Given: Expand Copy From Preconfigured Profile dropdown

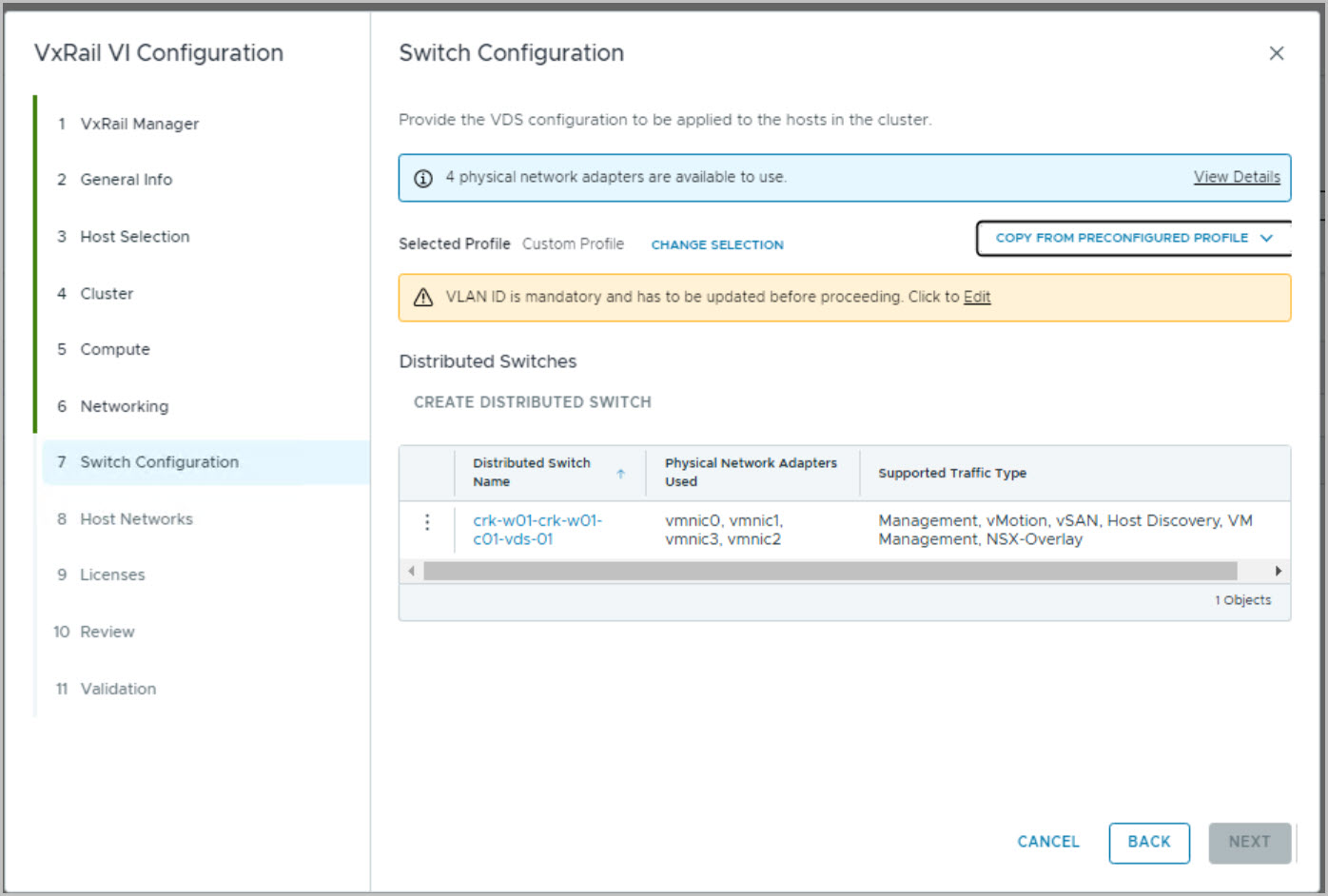Looking at the screenshot, I should (x=1133, y=238).
